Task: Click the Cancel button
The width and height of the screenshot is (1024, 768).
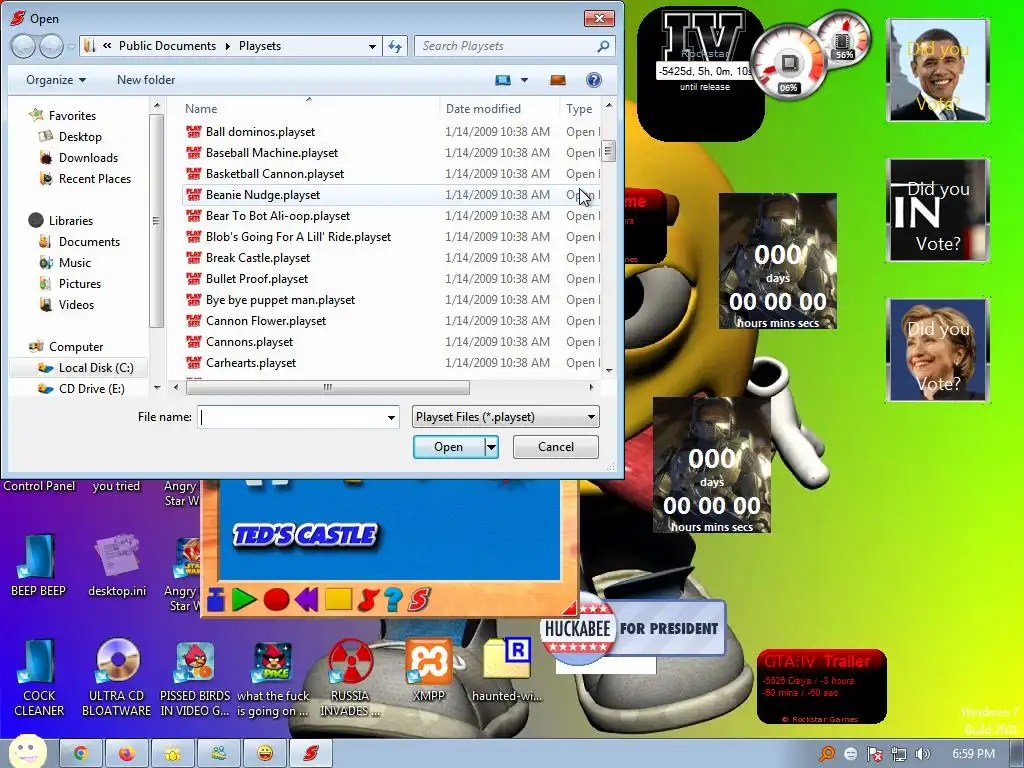Action: tap(556, 447)
